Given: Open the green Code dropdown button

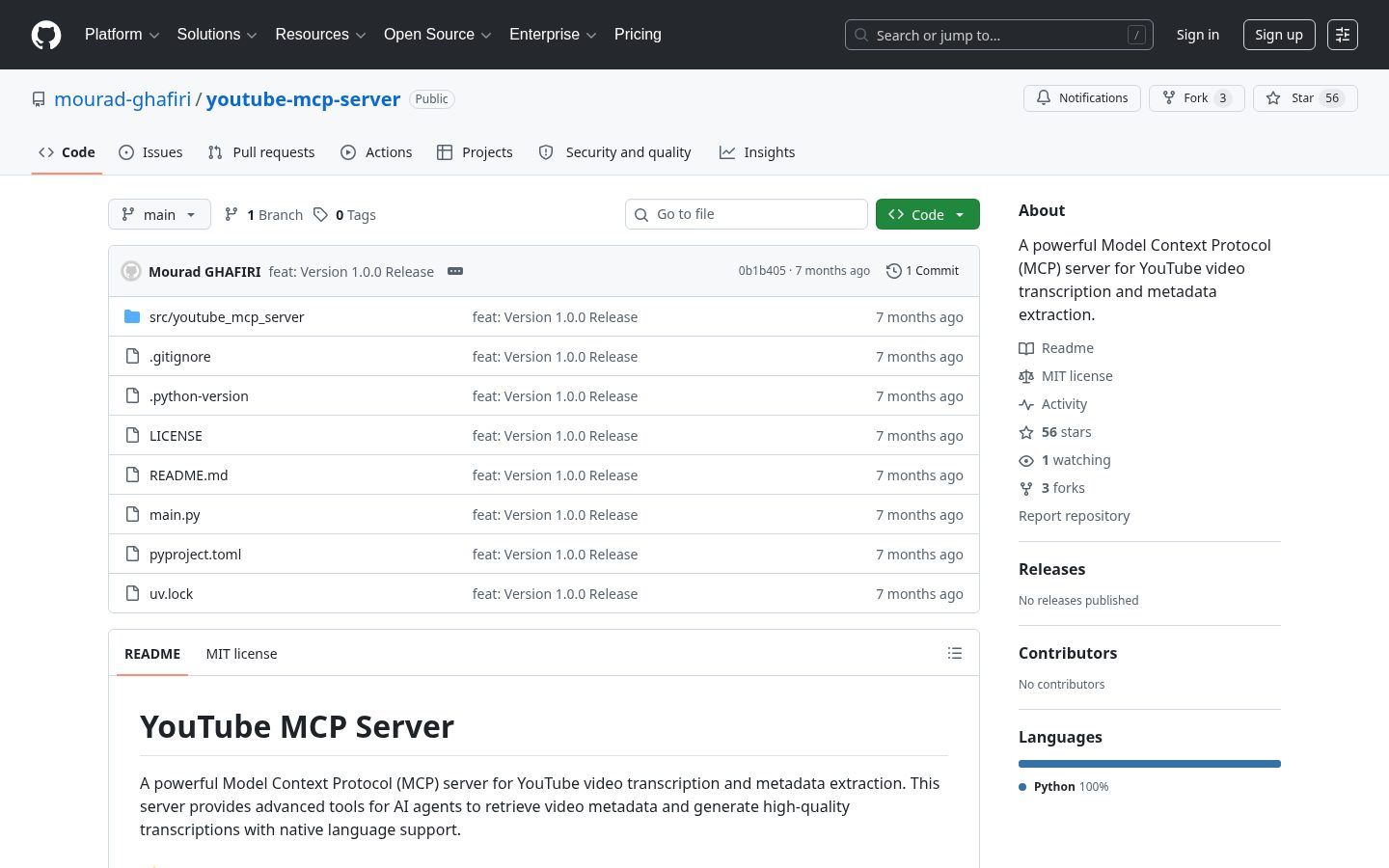Looking at the screenshot, I should [x=928, y=214].
